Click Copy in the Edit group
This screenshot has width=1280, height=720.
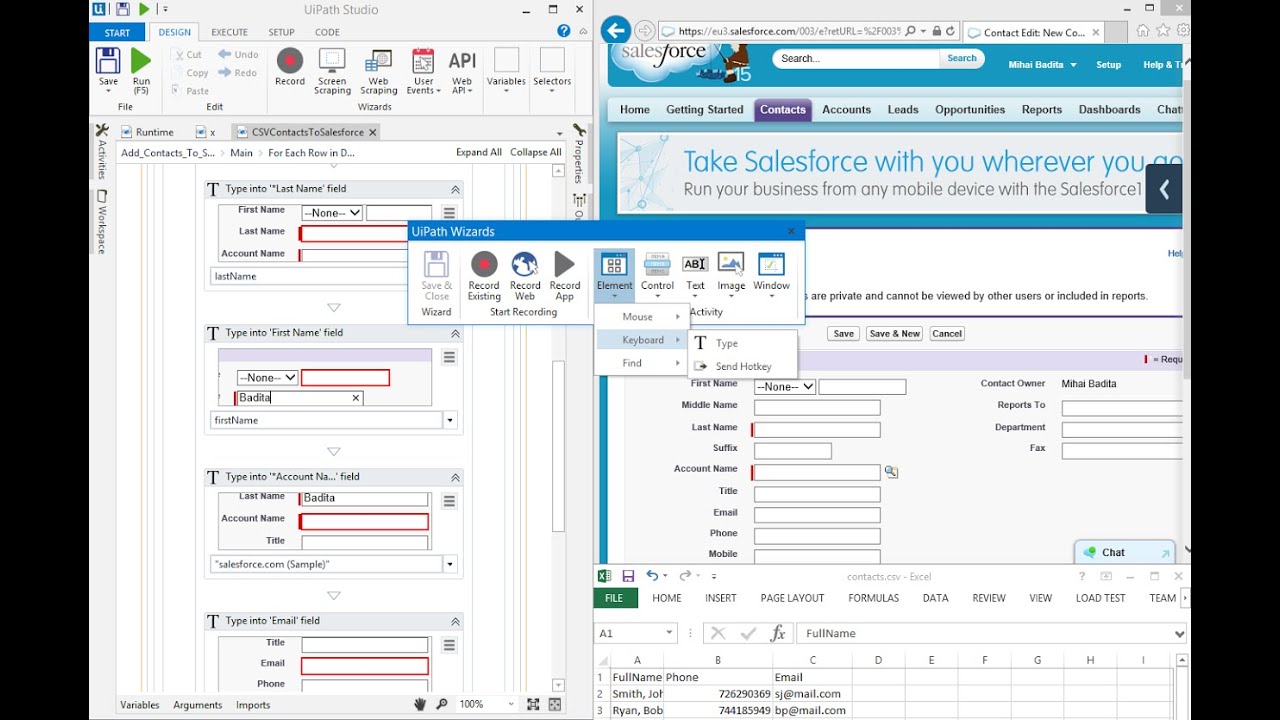(190, 73)
